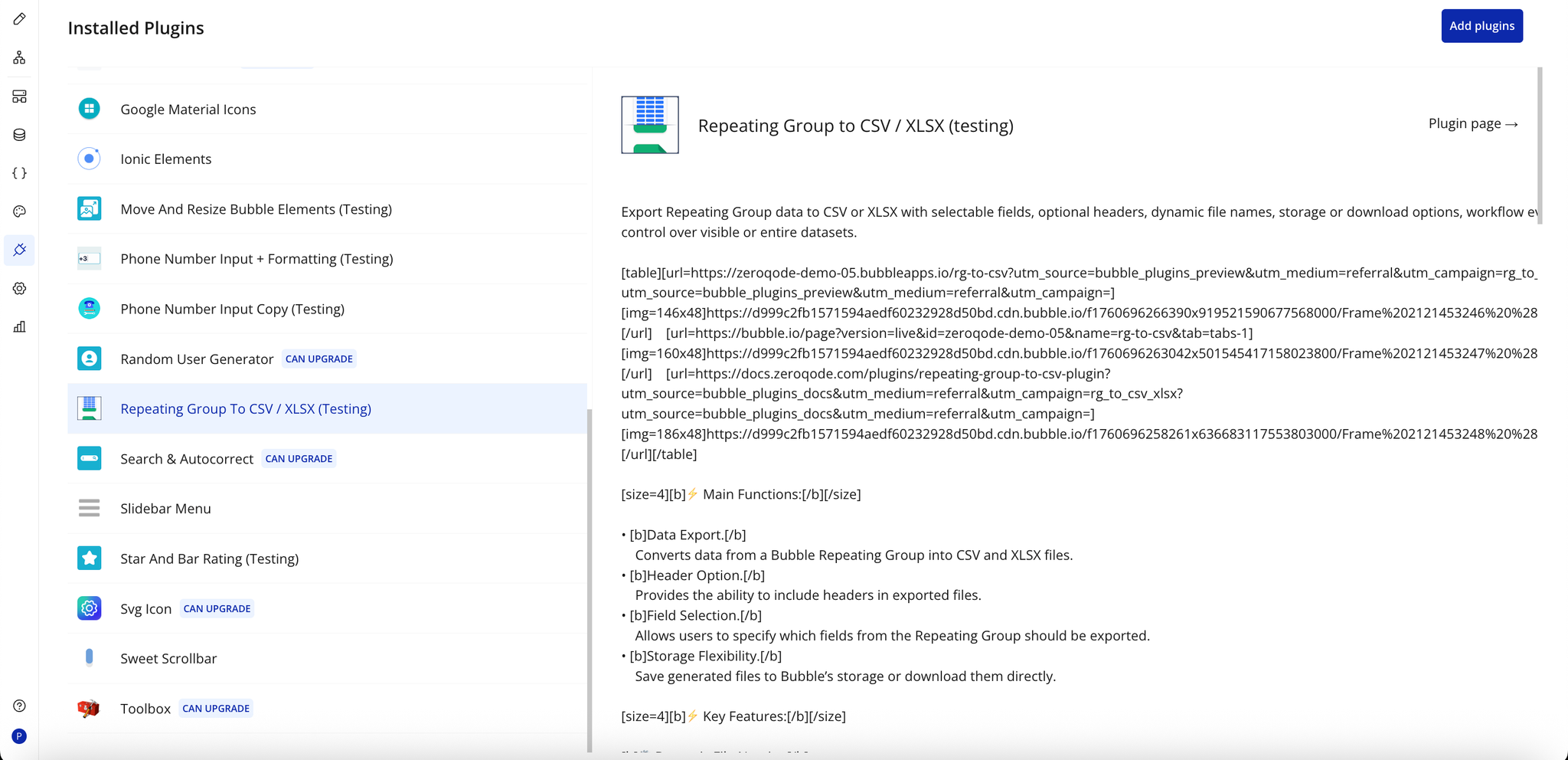Select the Ionic Elements plugin
Screen dimensions: 1568x760
[x=166, y=159]
